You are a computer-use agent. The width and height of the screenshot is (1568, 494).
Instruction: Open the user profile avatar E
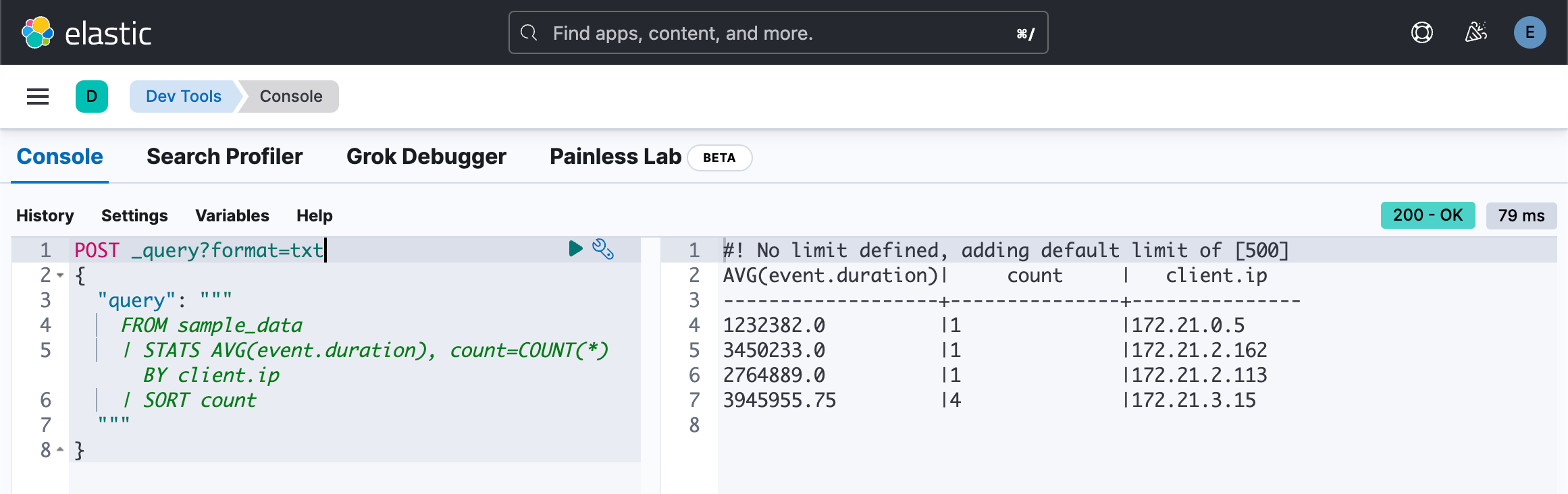[x=1530, y=32]
